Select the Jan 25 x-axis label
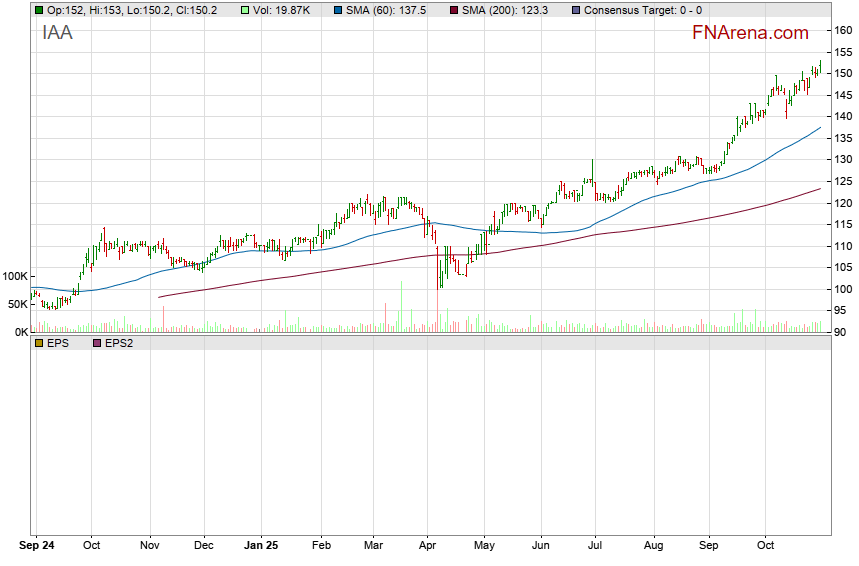859x566 pixels. coord(261,547)
